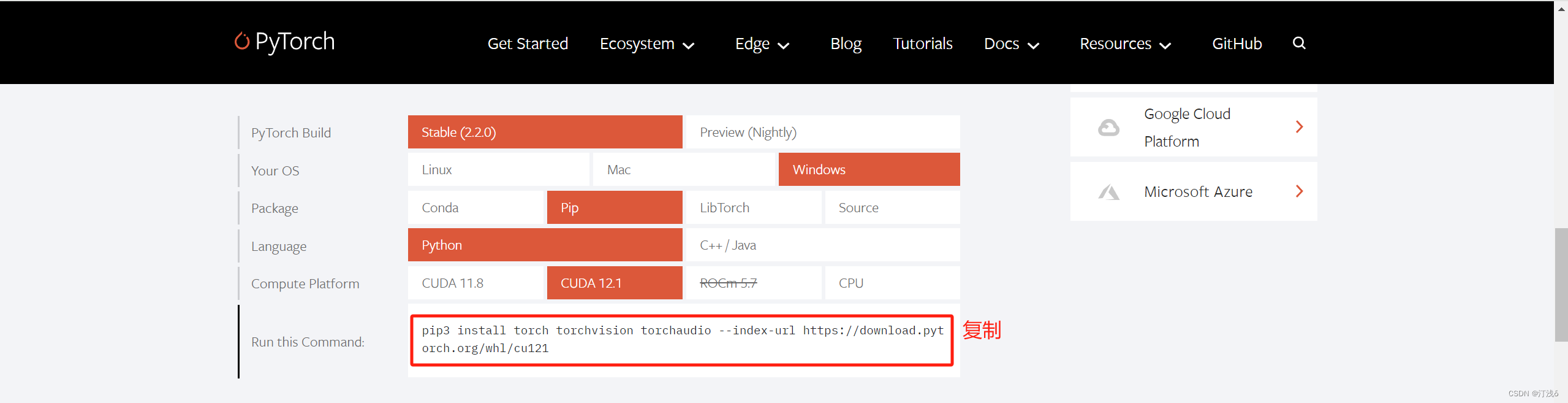This screenshot has height=403, width=1568.
Task: Open Google Cloud Platform arrow chevron
Action: (1299, 127)
